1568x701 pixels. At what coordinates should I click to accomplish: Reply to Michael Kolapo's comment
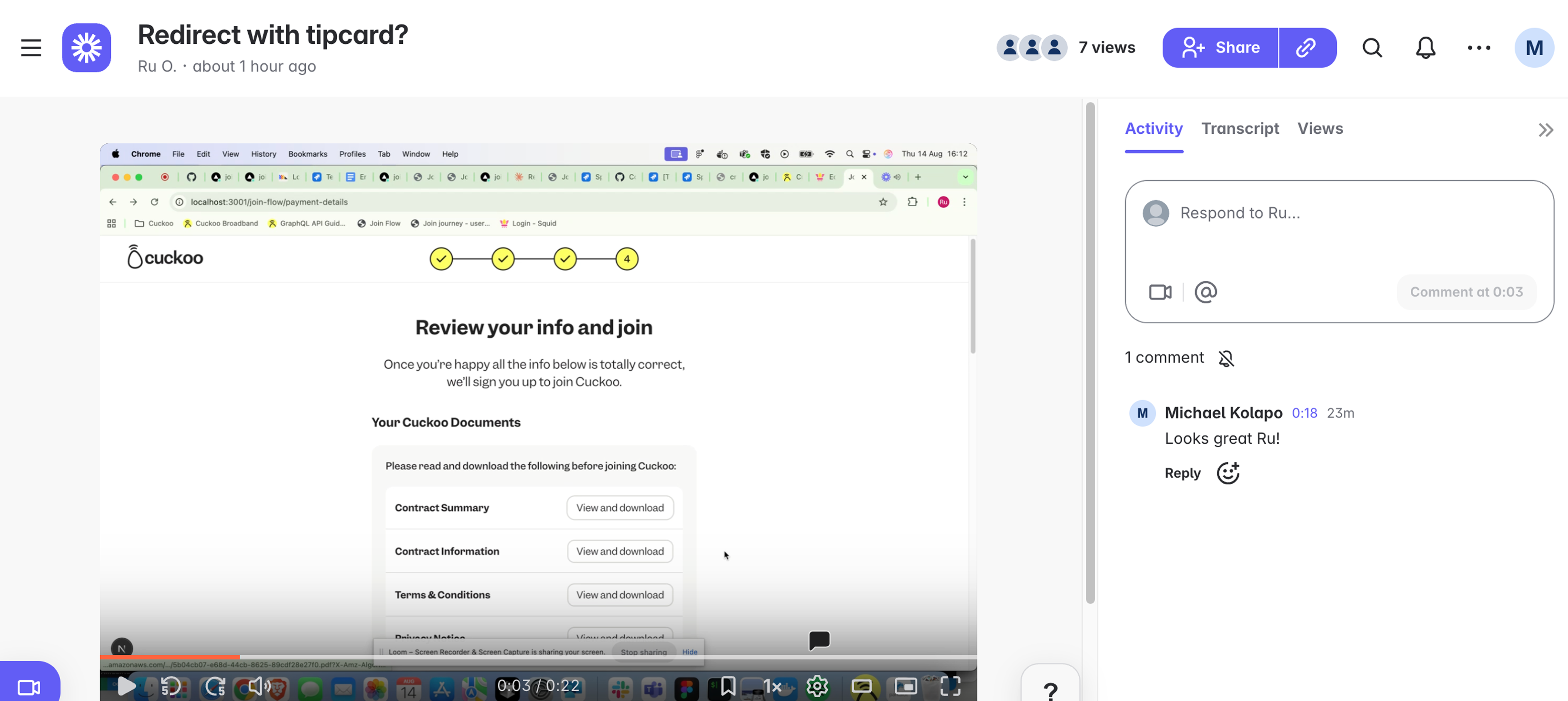tap(1182, 473)
